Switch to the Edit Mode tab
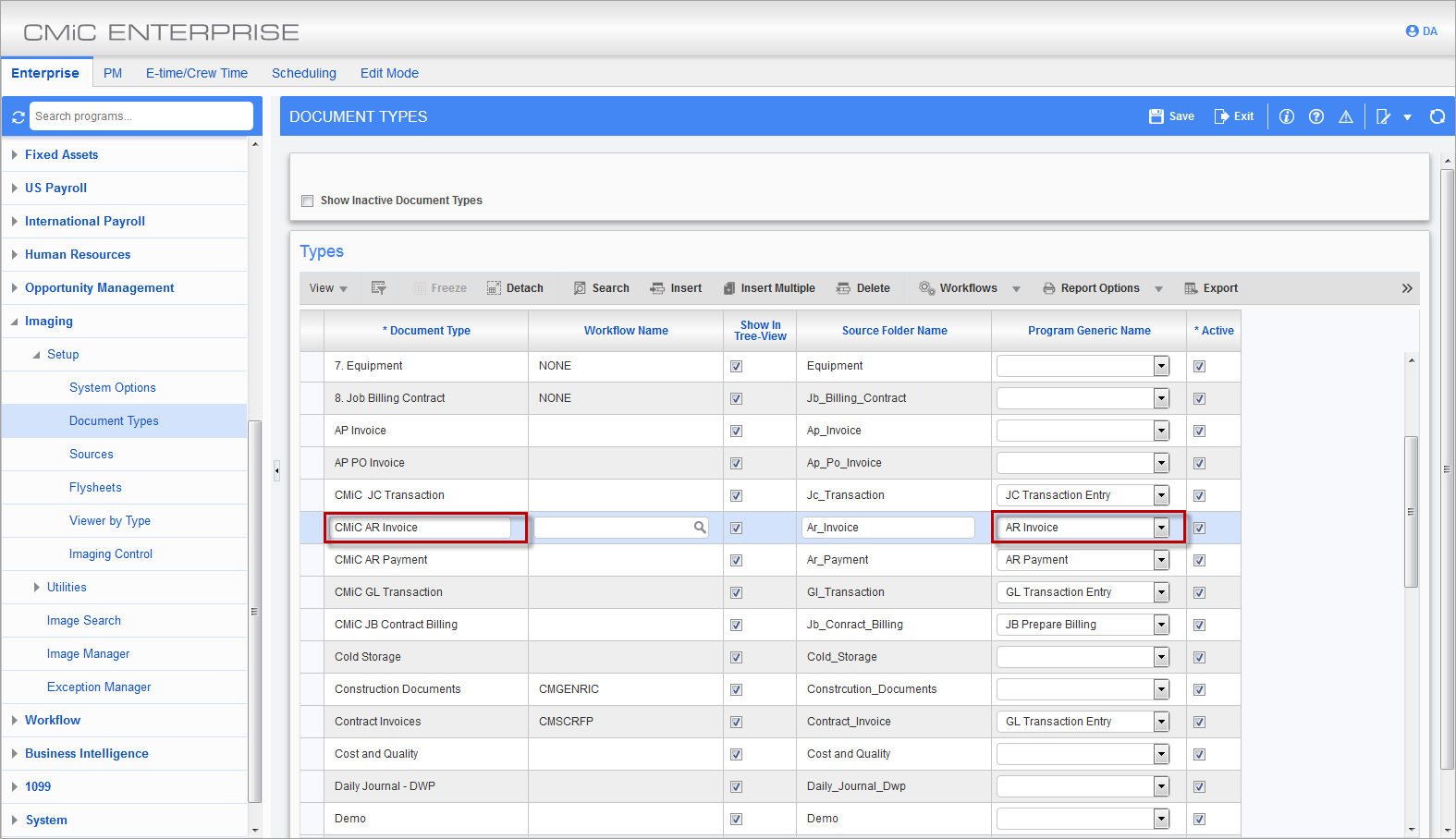1456x839 pixels. pyautogui.click(x=389, y=73)
